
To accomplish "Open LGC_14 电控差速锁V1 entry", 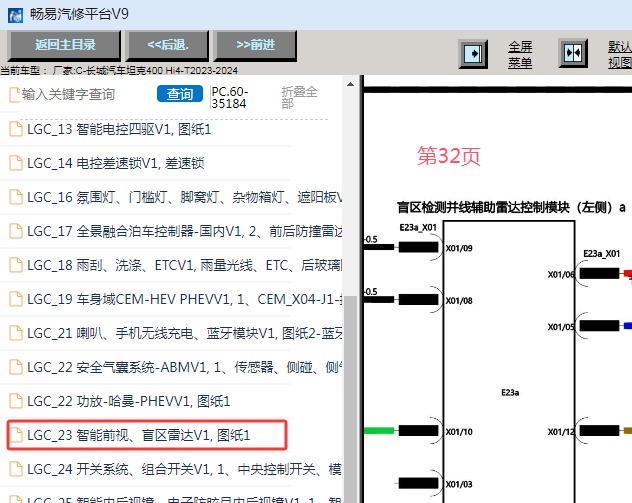I will pyautogui.click(x=115, y=163).
